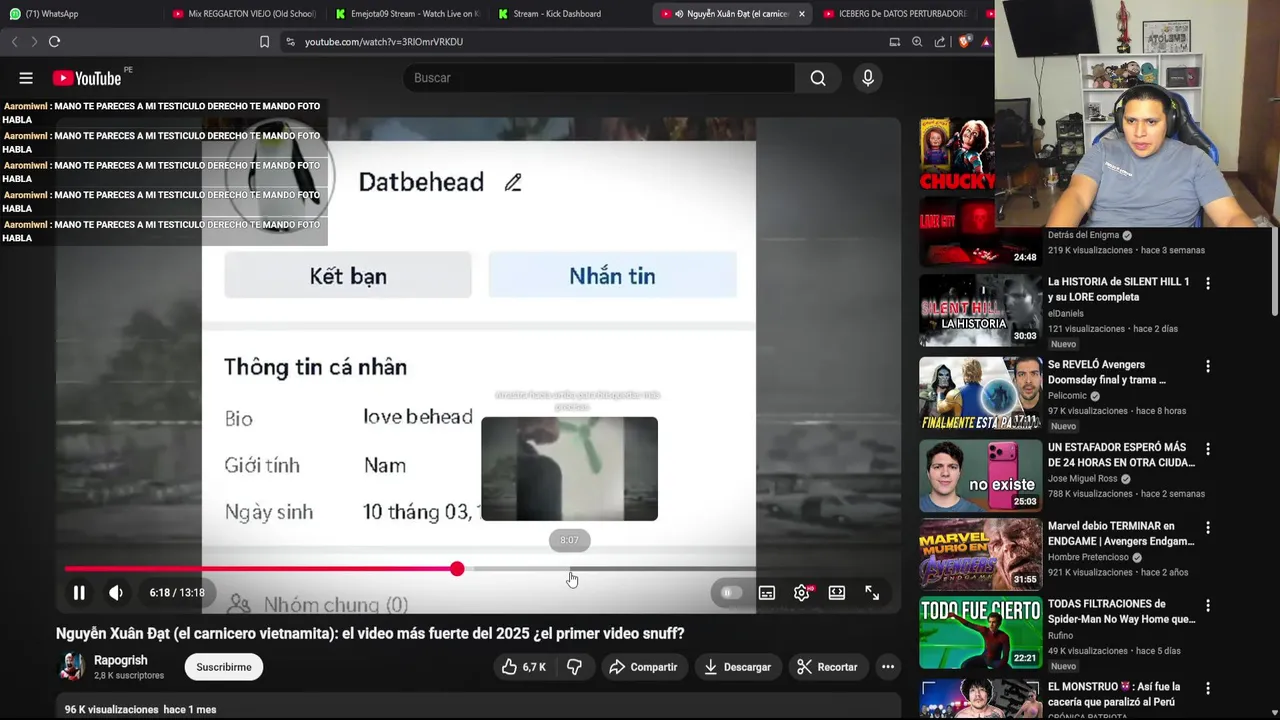
Task: Go back in browser history
Action: [x=14, y=41]
